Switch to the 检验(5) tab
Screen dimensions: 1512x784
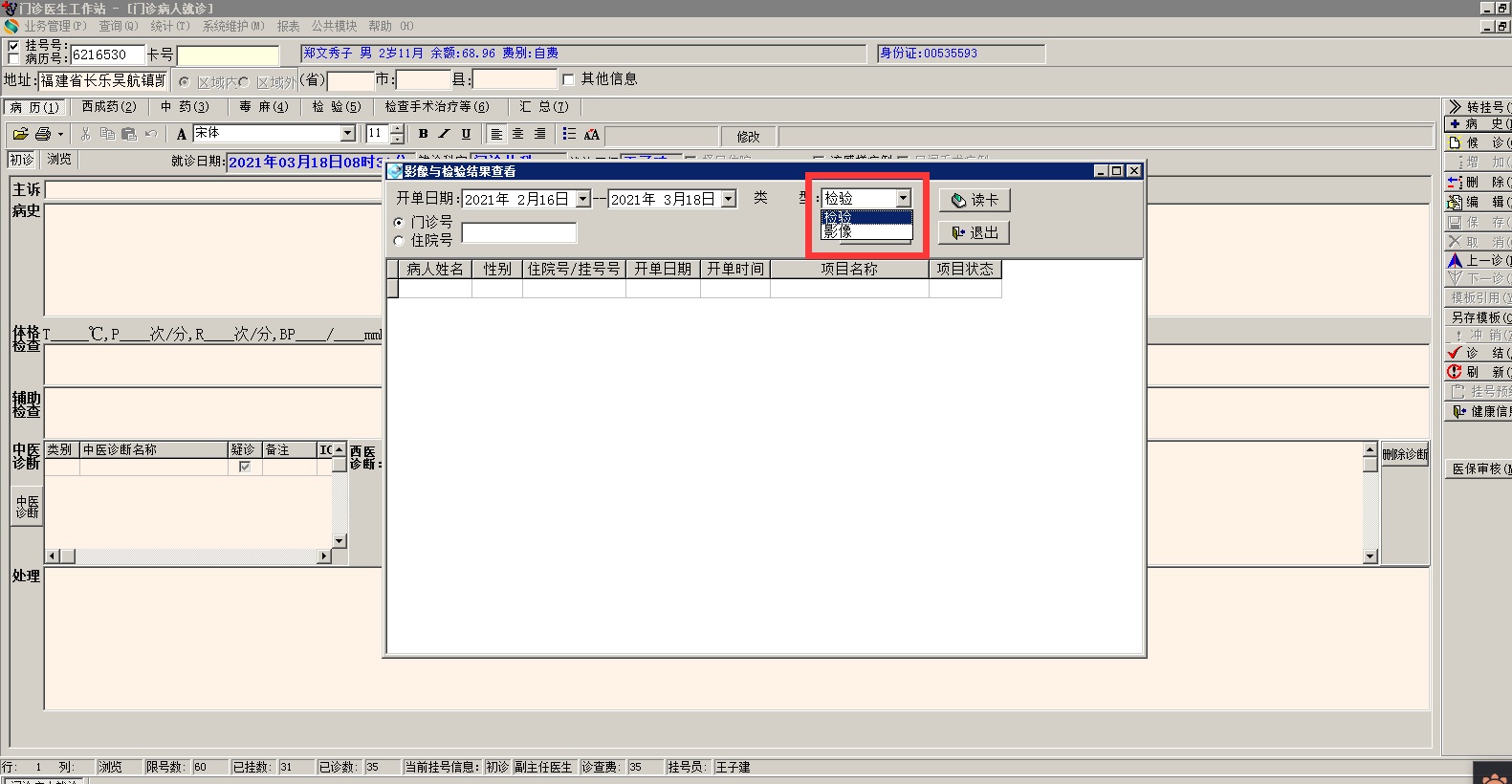point(337,107)
